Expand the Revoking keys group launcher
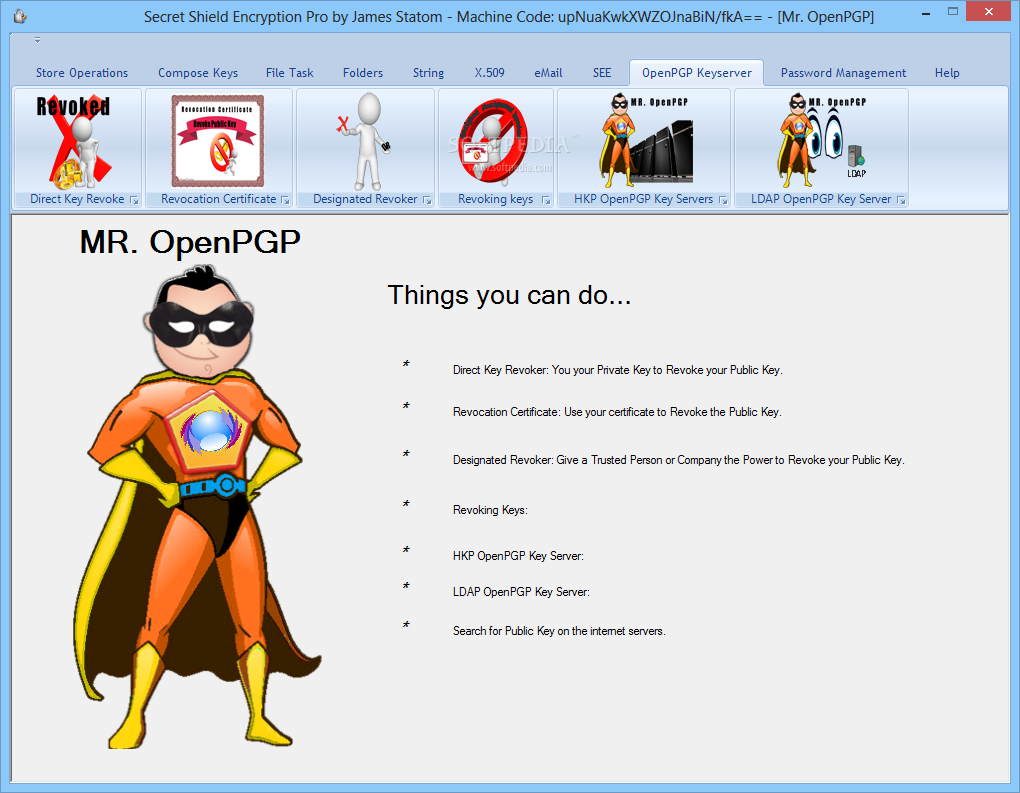The width and height of the screenshot is (1020, 793). [546, 200]
